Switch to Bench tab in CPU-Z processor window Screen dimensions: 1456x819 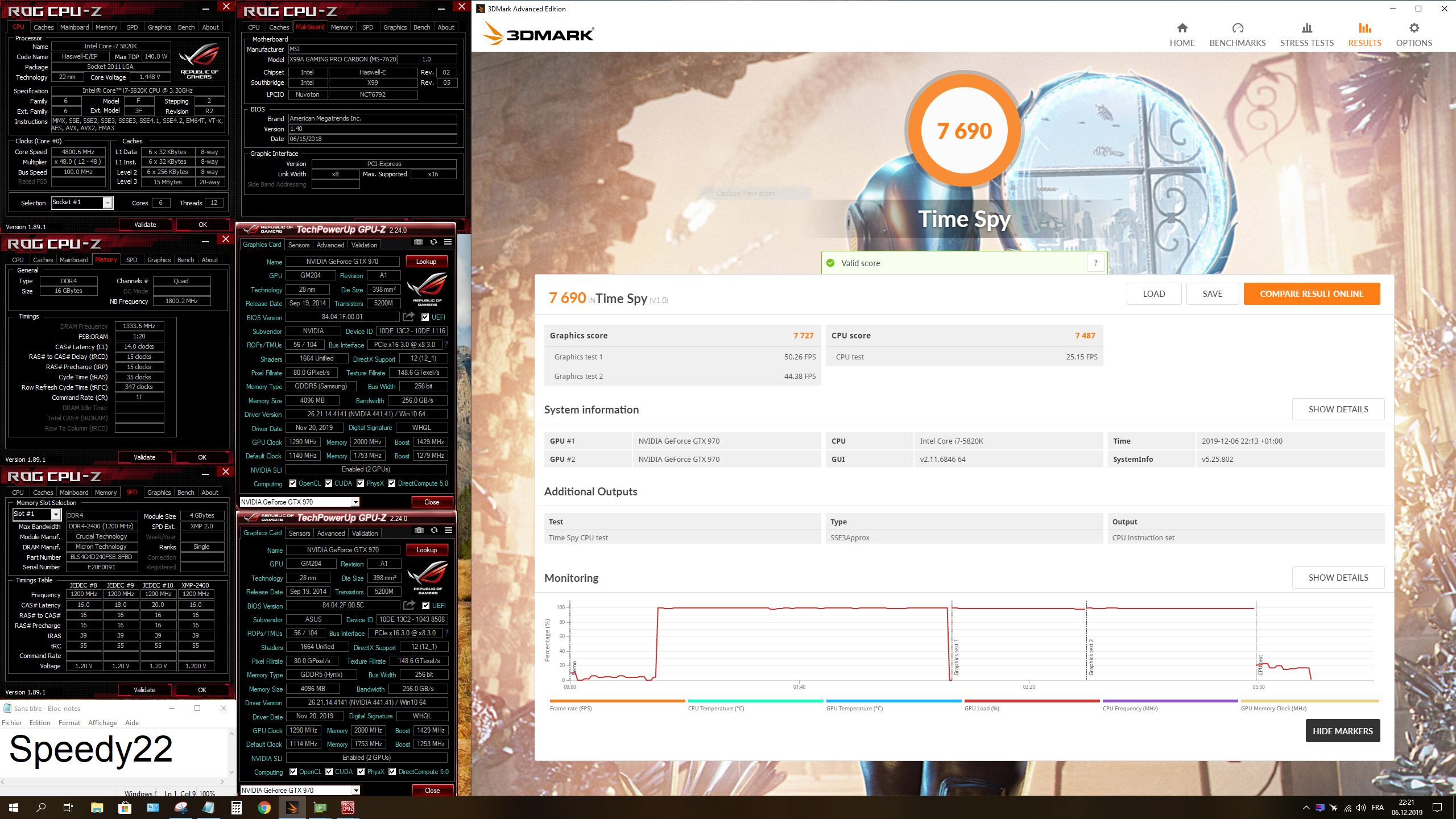[186, 27]
